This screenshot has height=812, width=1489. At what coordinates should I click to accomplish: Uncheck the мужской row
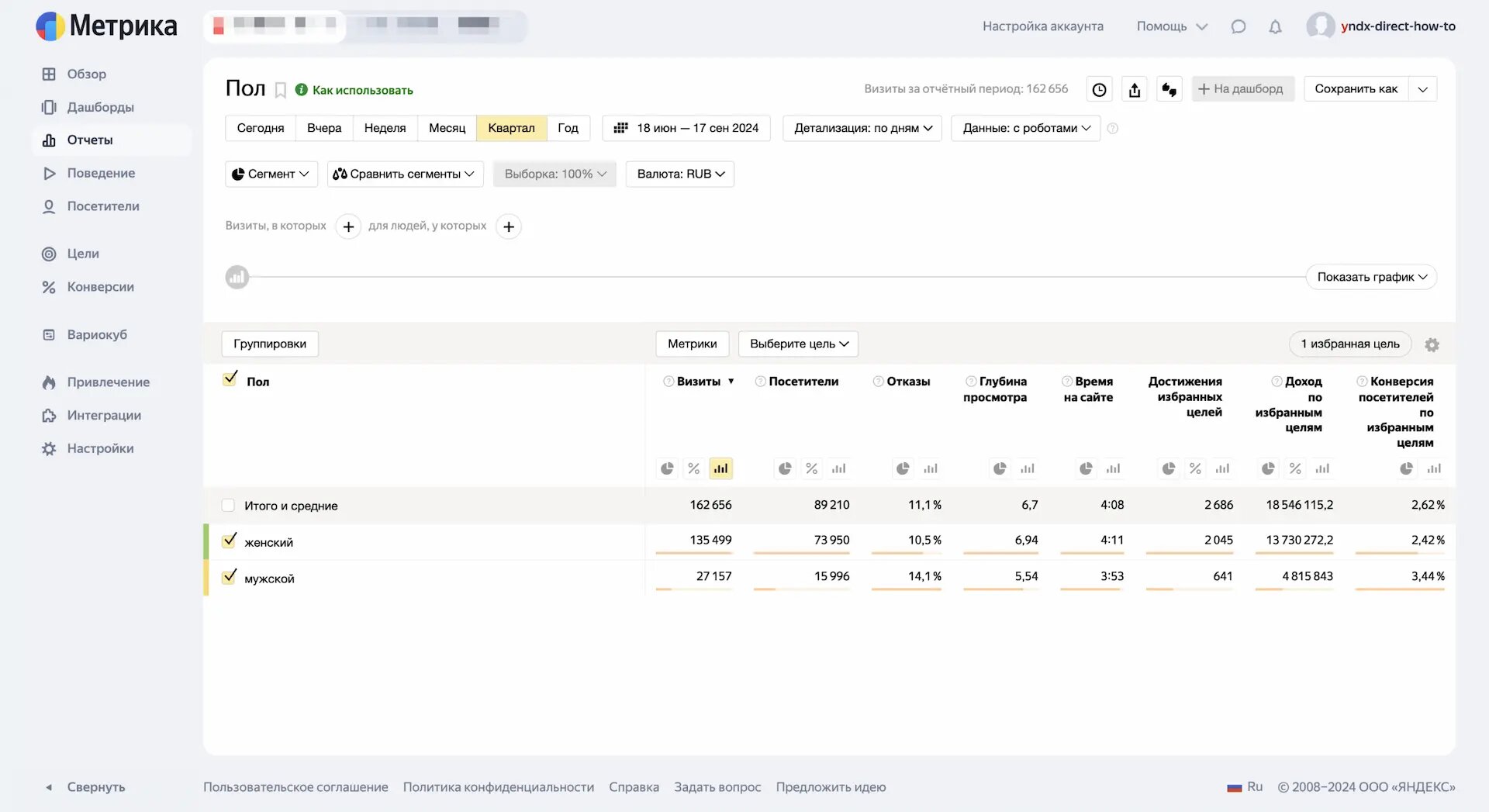tap(229, 578)
